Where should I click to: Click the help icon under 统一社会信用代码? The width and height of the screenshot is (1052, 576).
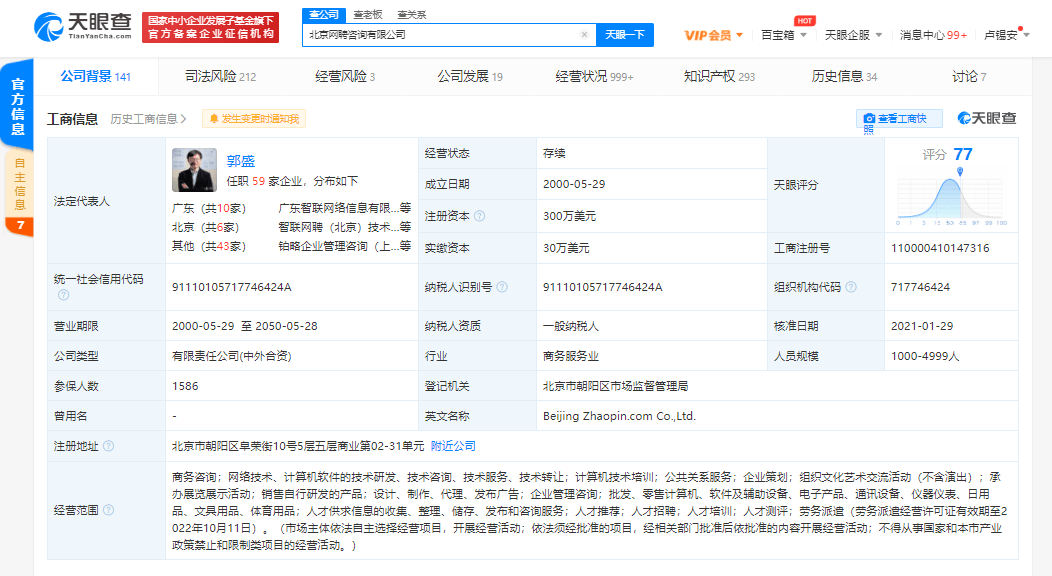click(63, 295)
